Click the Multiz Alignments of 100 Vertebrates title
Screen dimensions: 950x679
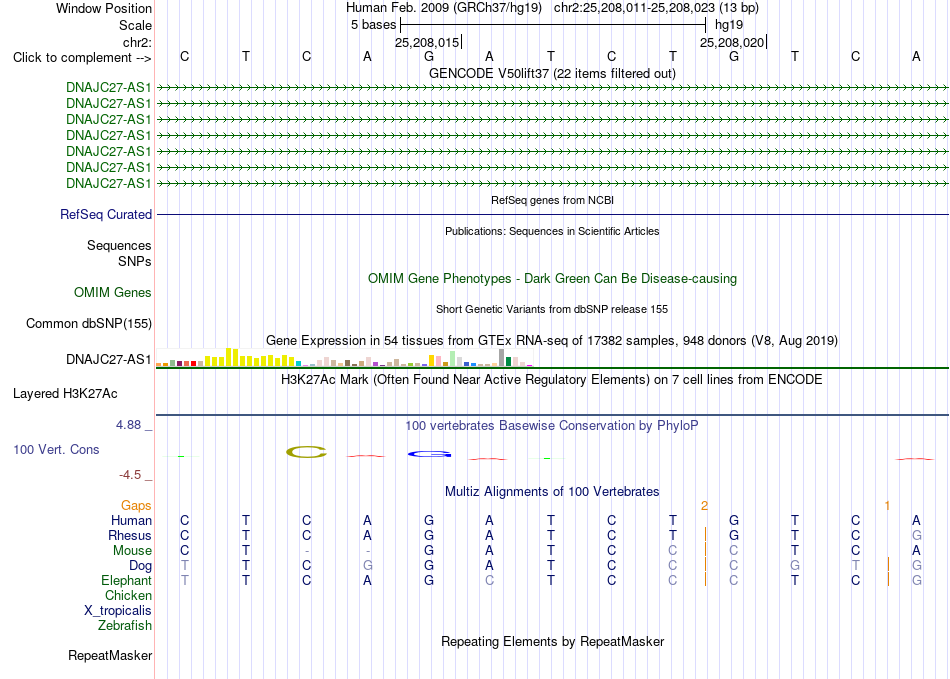tap(552, 491)
